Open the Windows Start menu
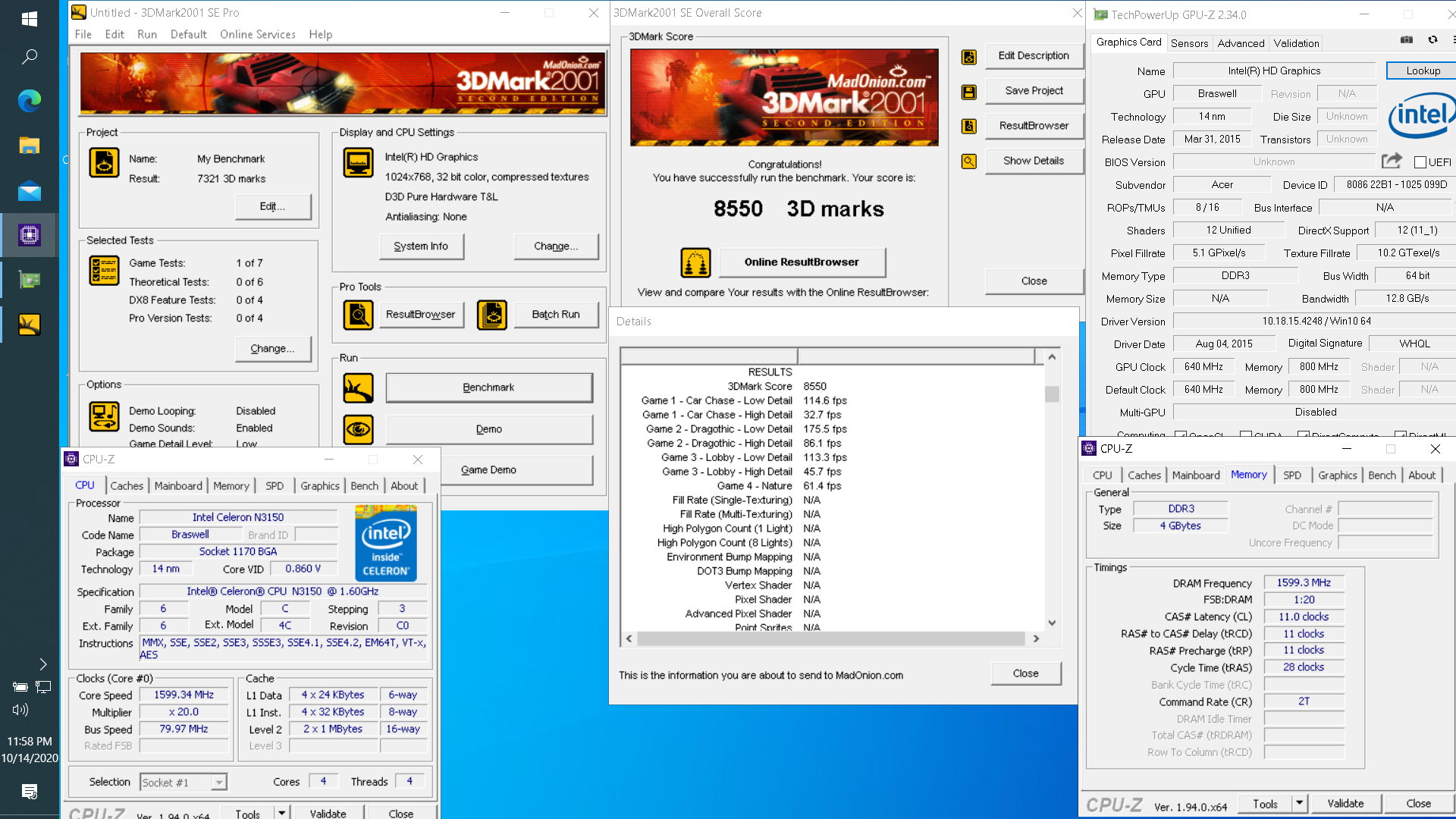 pyautogui.click(x=30, y=19)
